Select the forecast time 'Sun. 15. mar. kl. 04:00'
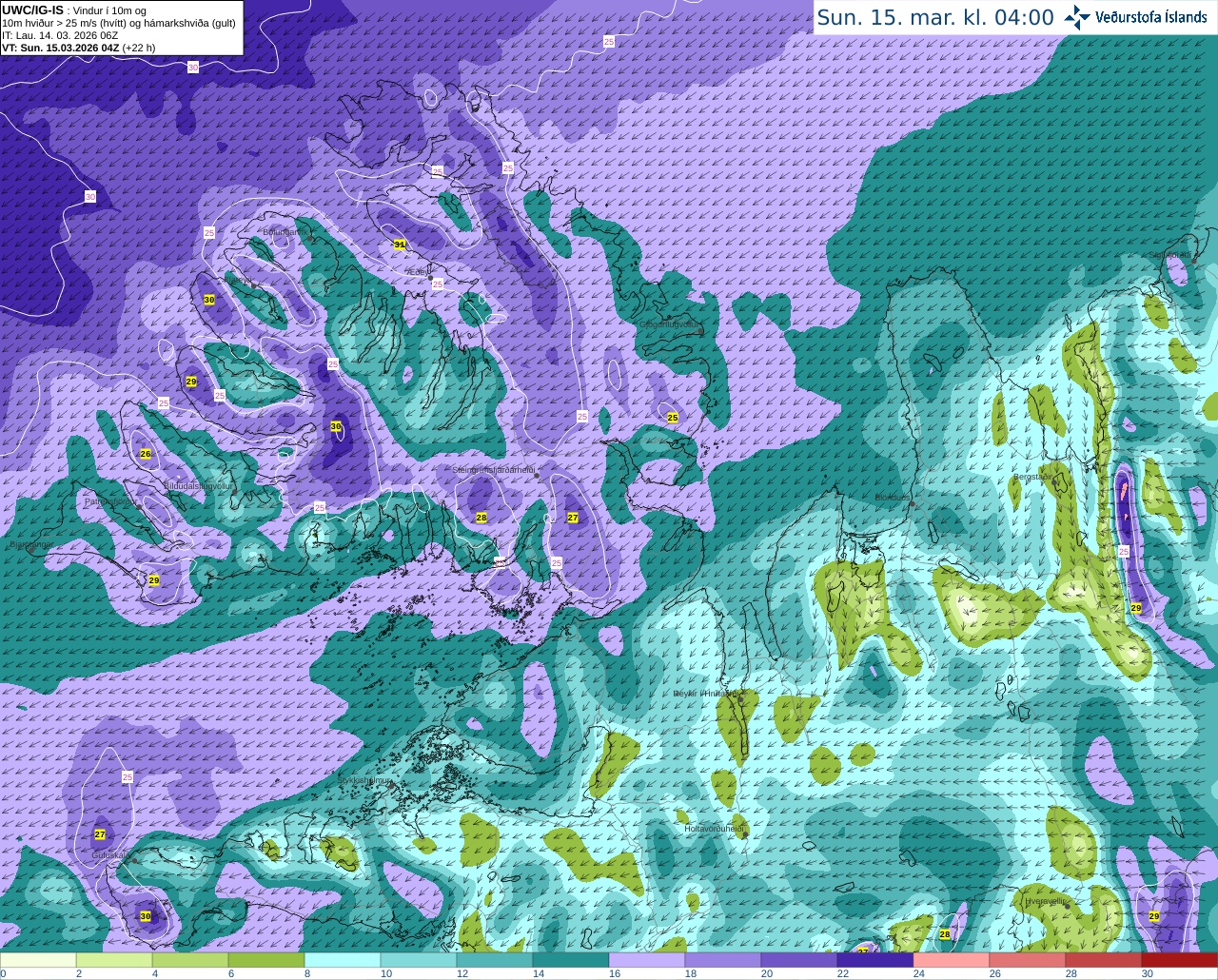The height and width of the screenshot is (980, 1218). (x=934, y=17)
